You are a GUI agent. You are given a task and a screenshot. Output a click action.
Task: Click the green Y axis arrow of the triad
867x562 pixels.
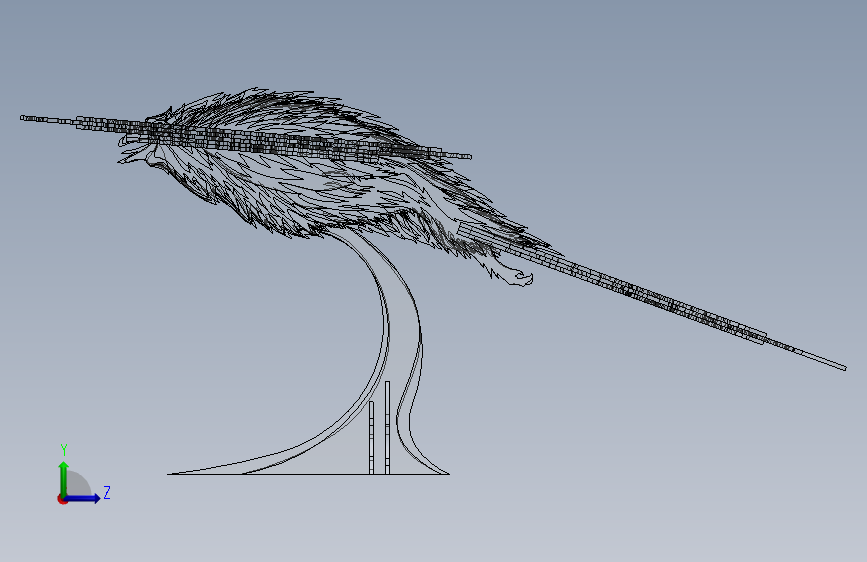coord(64,478)
